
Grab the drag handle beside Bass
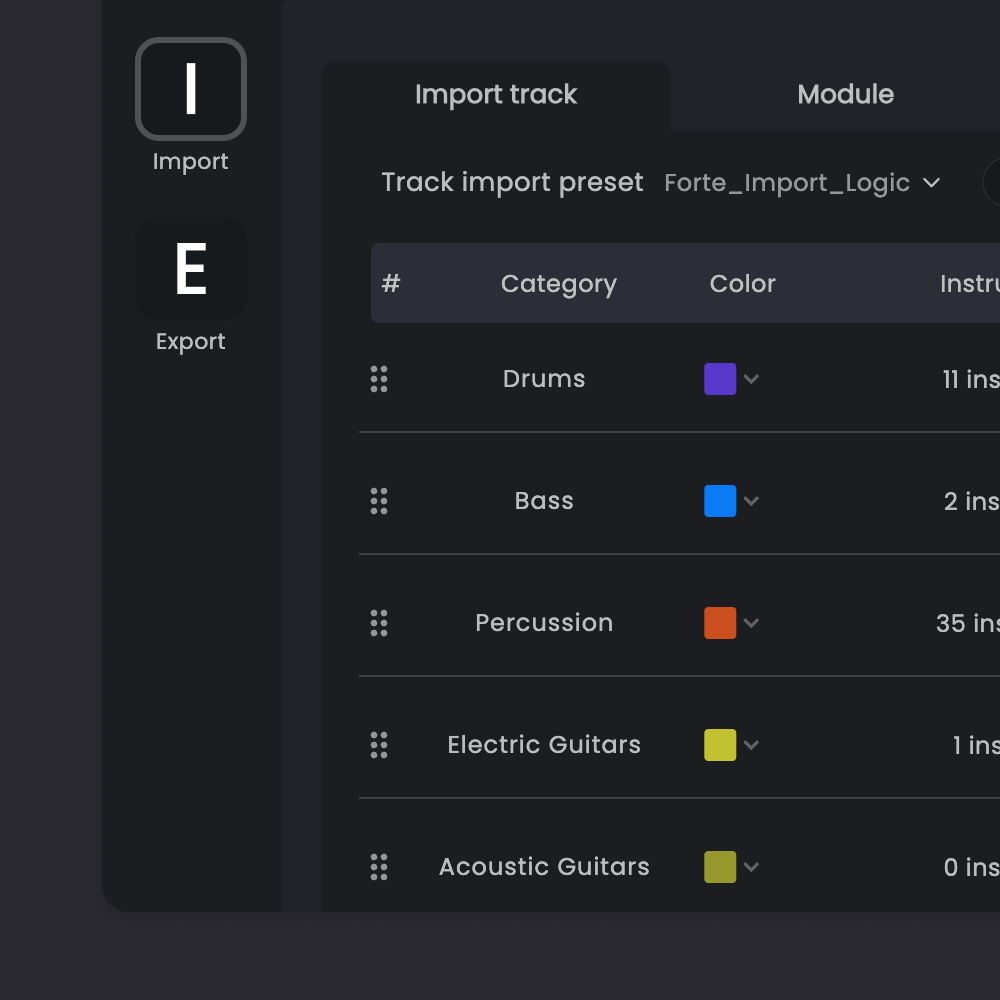(379, 501)
